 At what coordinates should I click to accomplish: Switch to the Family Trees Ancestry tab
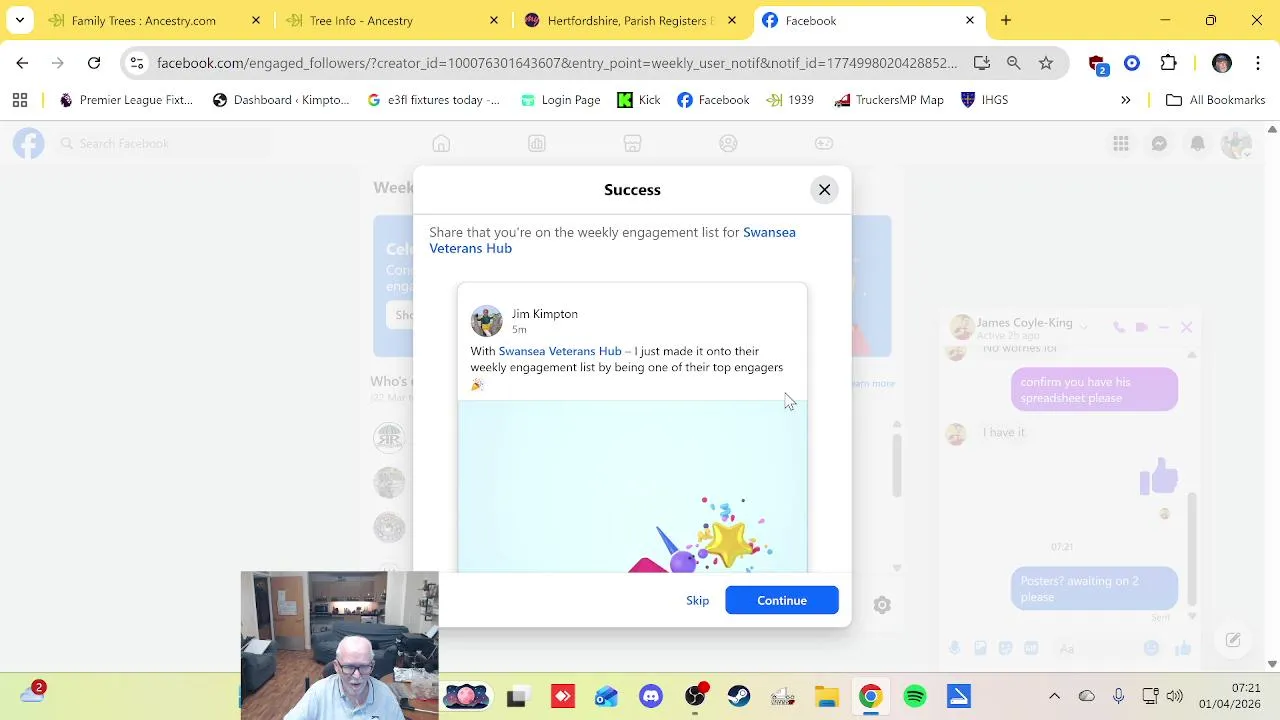pyautogui.click(x=144, y=20)
